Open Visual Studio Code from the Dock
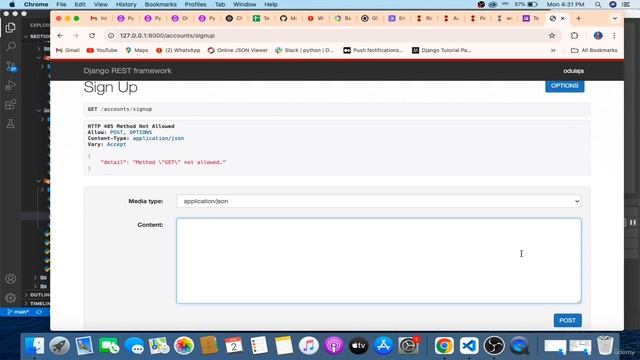Screen dimensions: 640x360 (469, 346)
